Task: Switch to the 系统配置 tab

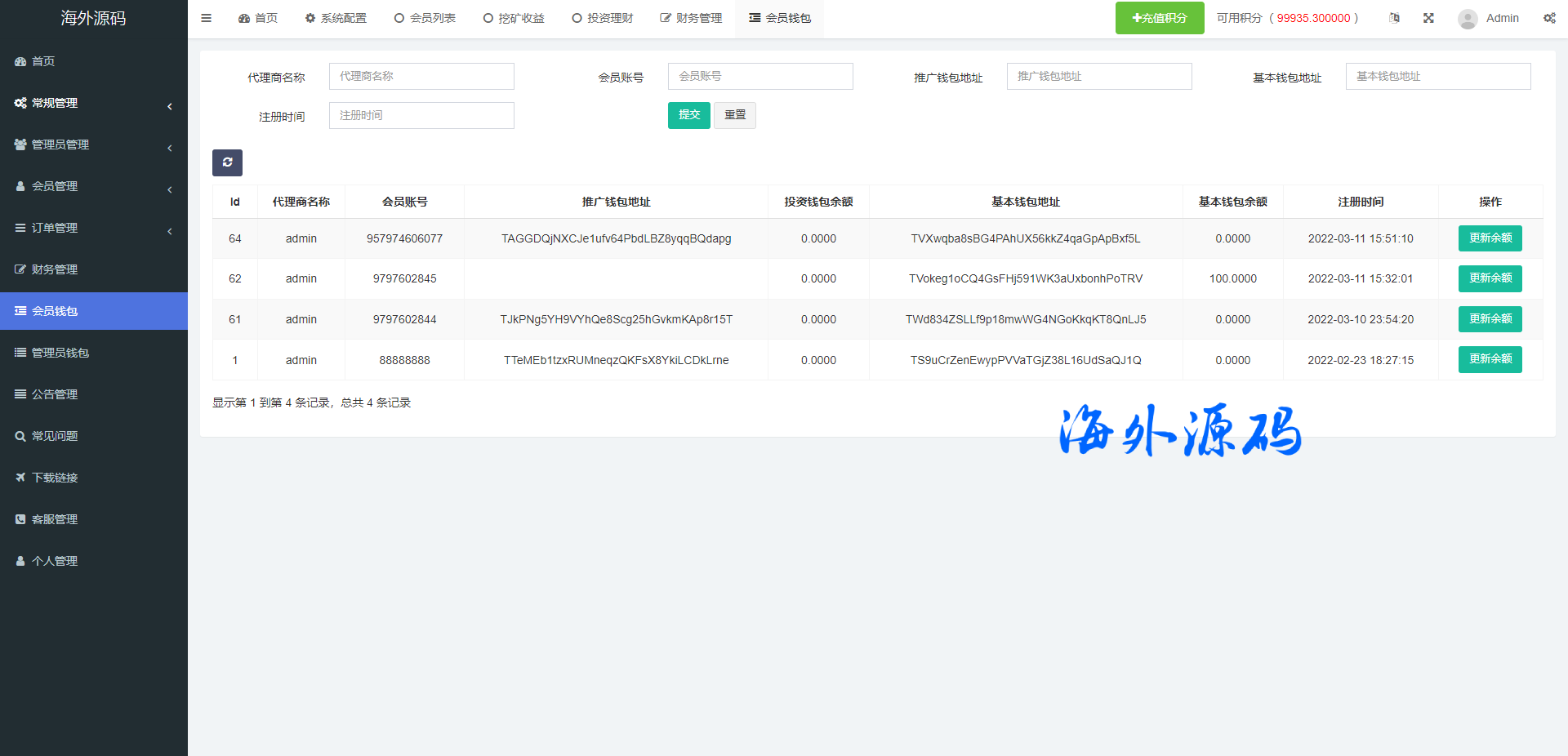Action: [336, 18]
